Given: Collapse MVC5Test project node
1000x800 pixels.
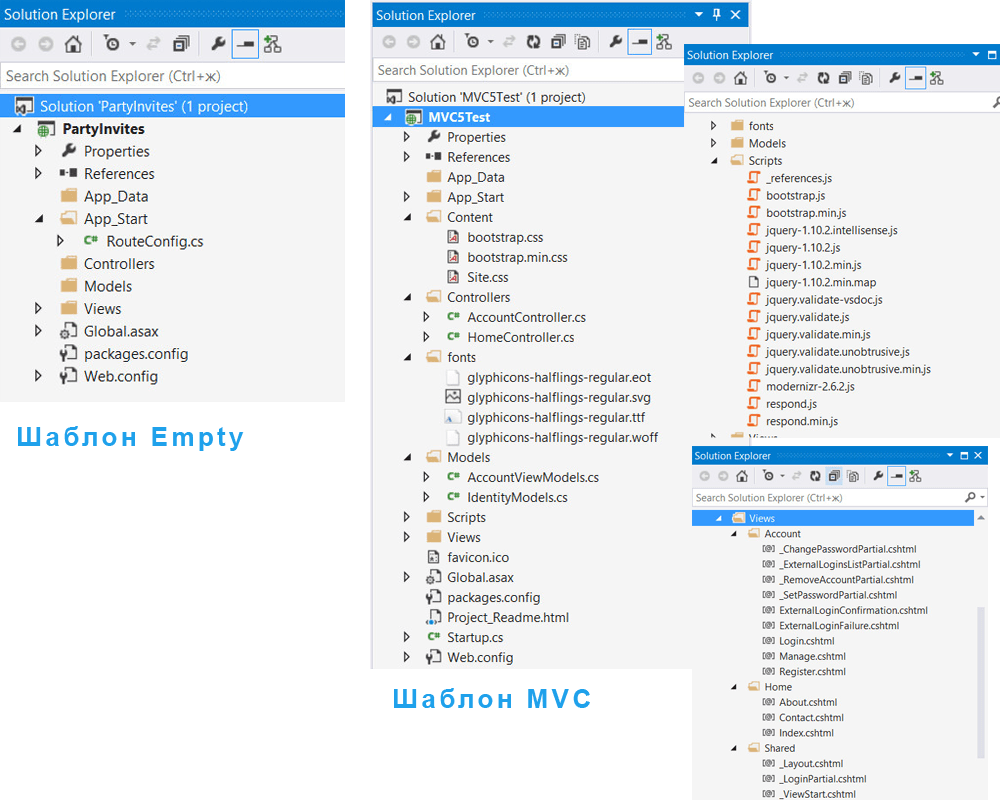Looking at the screenshot, I should pos(388,117).
